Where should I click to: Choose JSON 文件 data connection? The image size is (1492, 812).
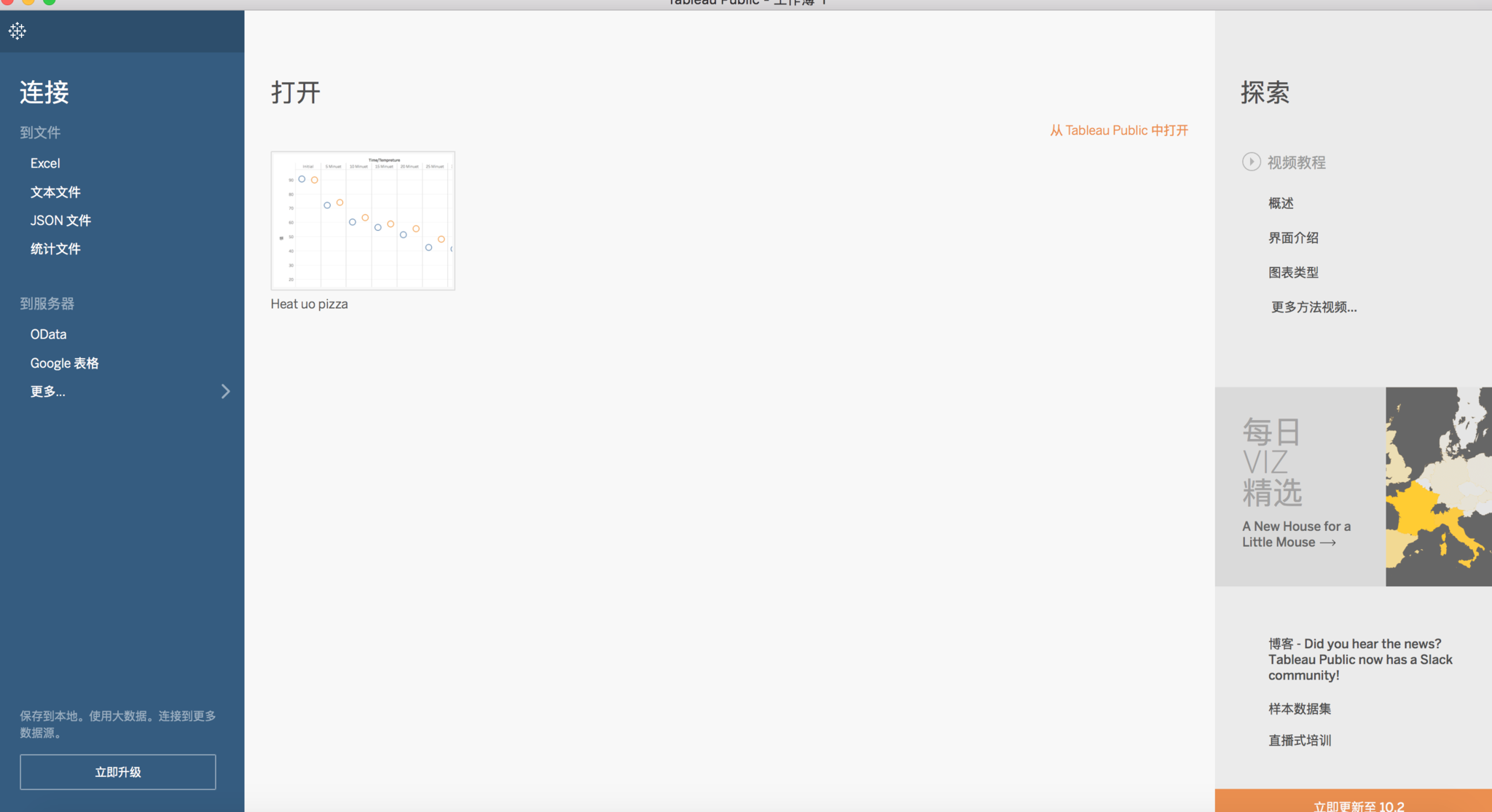coord(60,221)
